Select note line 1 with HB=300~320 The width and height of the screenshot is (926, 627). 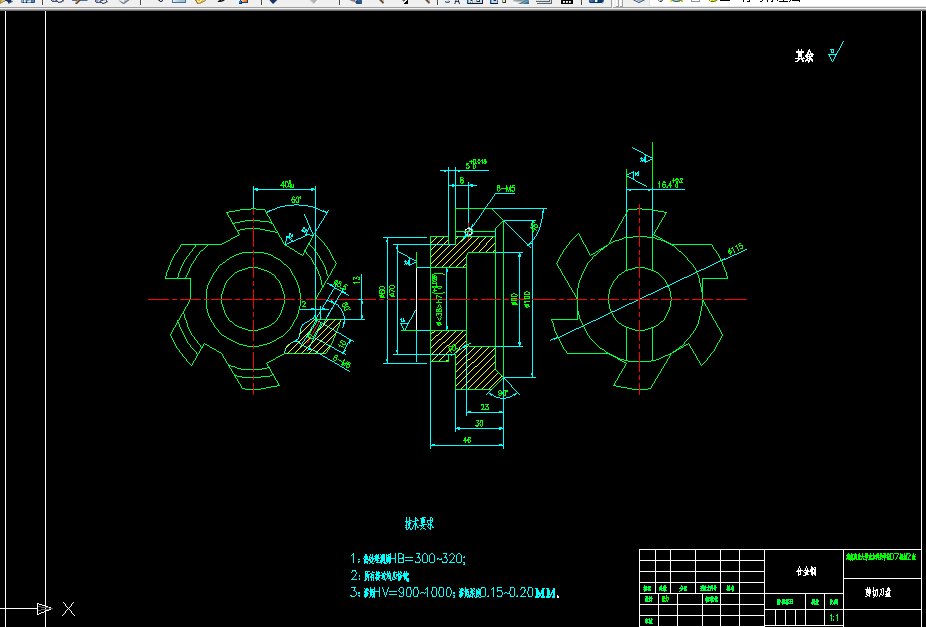pos(407,559)
